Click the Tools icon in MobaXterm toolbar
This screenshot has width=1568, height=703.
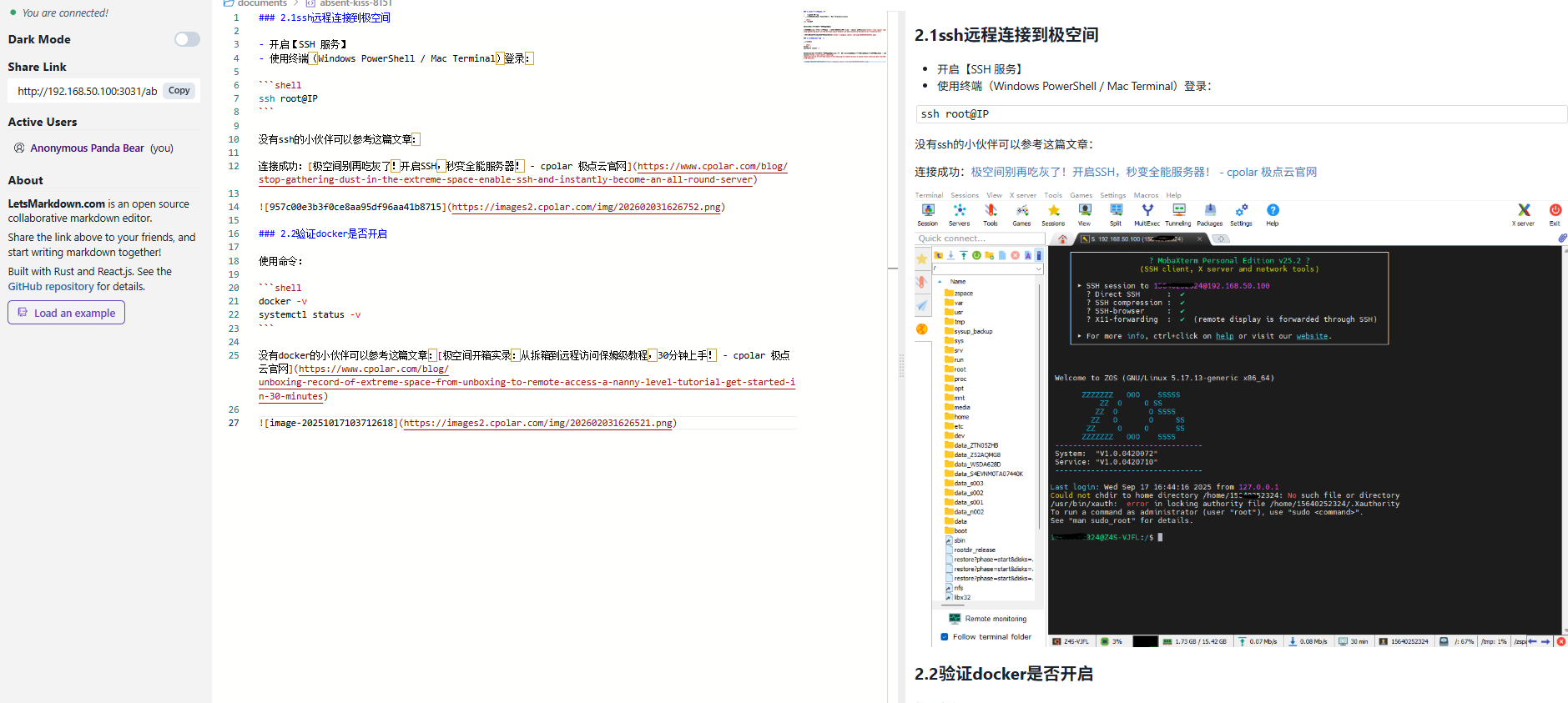(x=991, y=214)
